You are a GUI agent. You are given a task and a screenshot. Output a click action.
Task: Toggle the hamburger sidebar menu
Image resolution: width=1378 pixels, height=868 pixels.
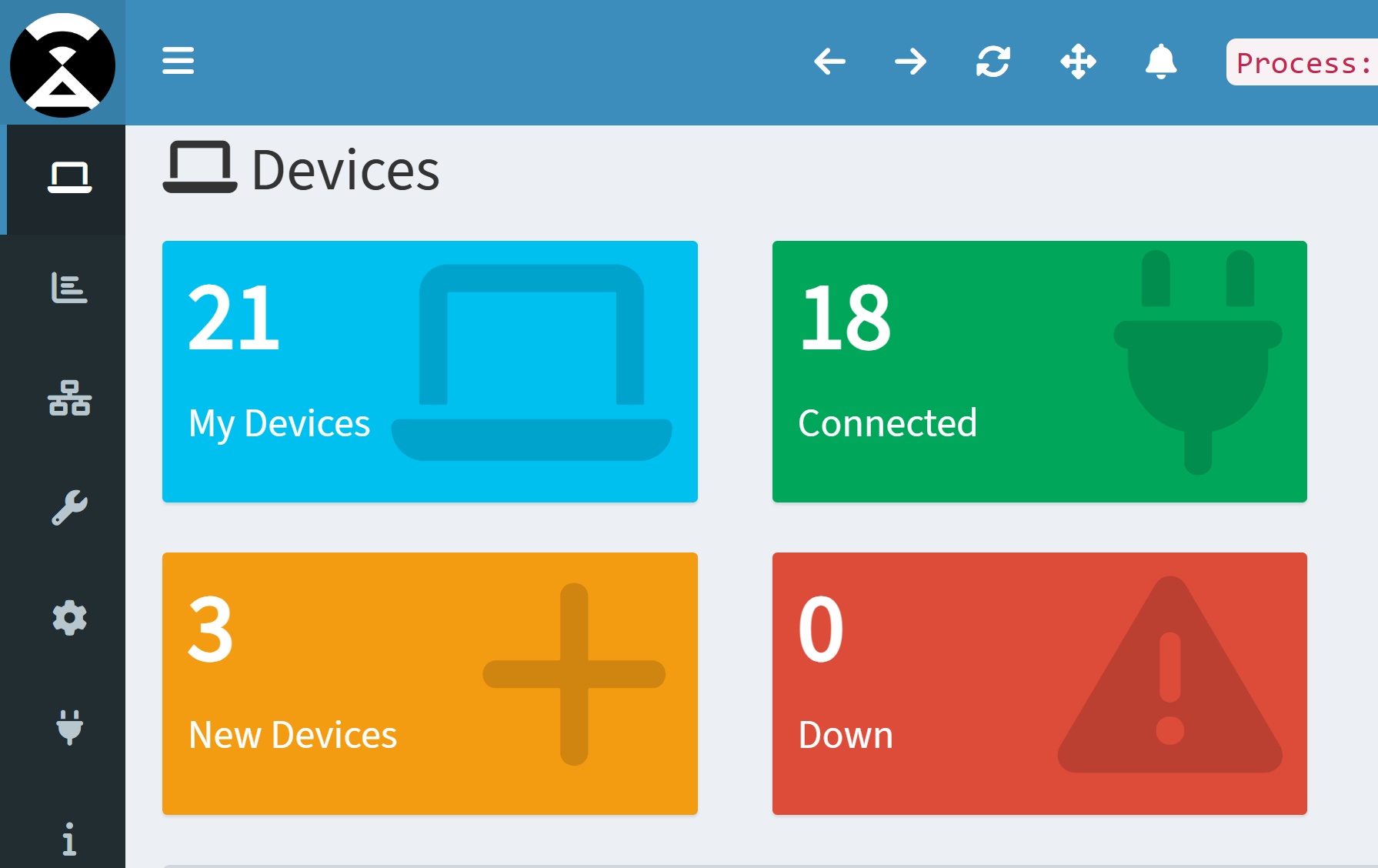[x=178, y=61]
